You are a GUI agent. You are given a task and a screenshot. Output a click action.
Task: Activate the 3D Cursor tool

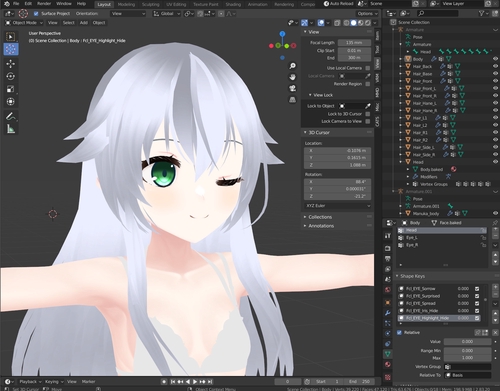11,49
